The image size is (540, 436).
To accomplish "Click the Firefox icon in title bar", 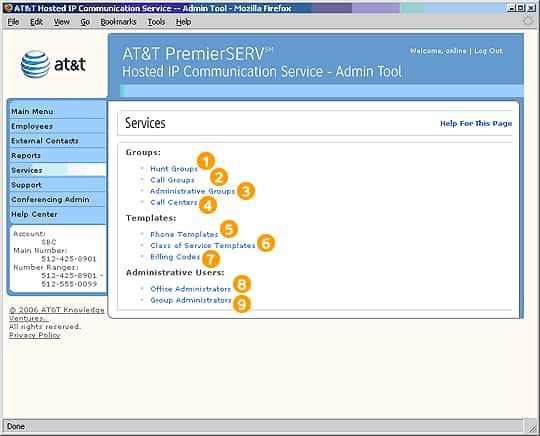I will coord(8,8).
